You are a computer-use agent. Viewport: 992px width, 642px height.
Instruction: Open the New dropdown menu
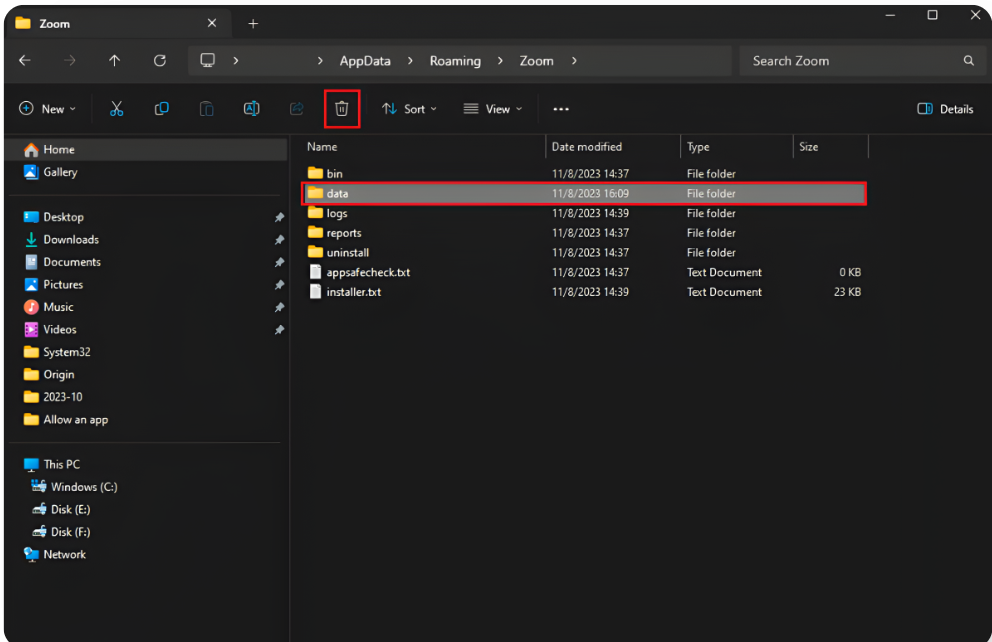(47, 109)
